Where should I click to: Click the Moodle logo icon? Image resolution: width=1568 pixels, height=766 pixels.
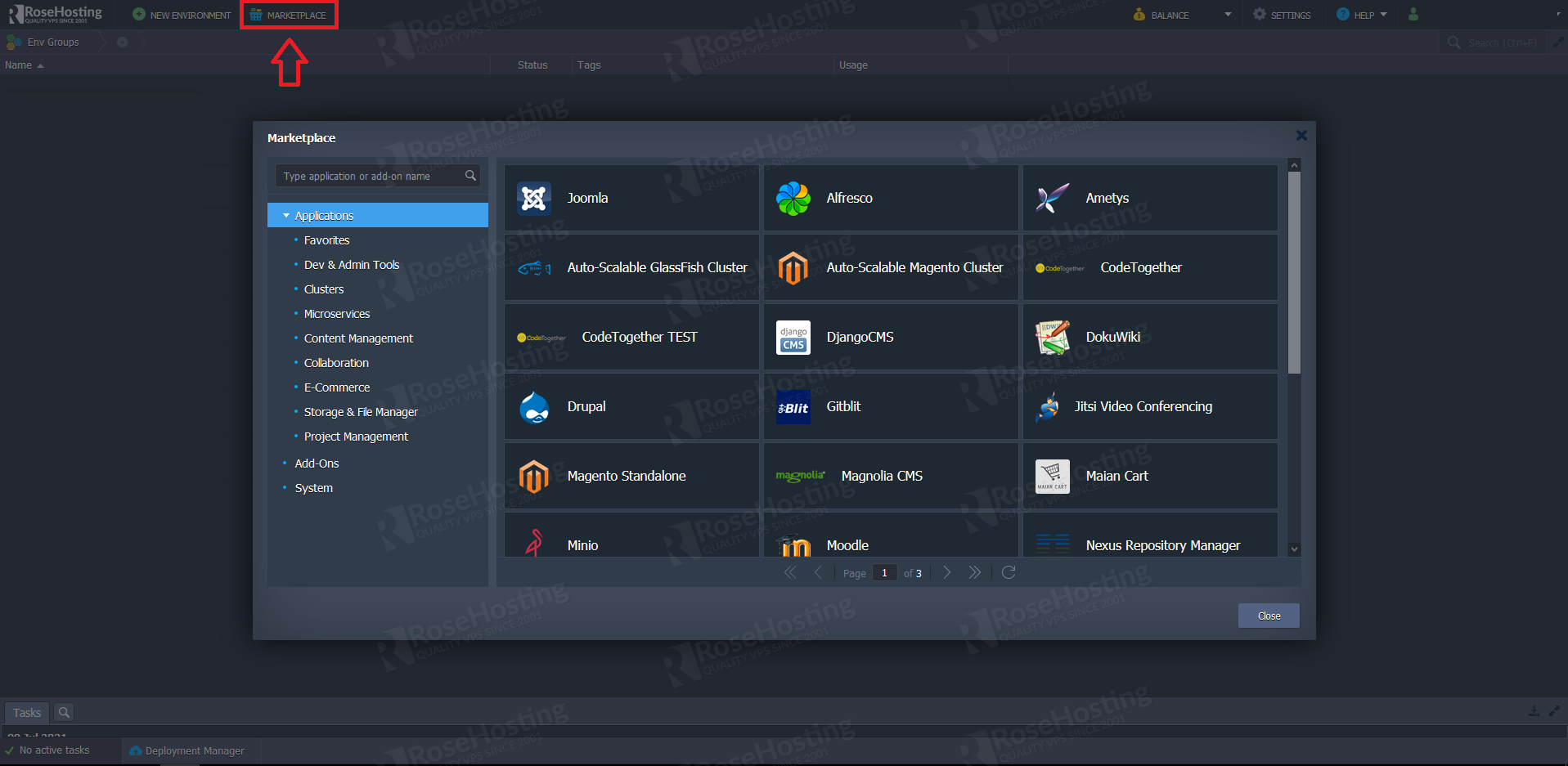point(793,545)
